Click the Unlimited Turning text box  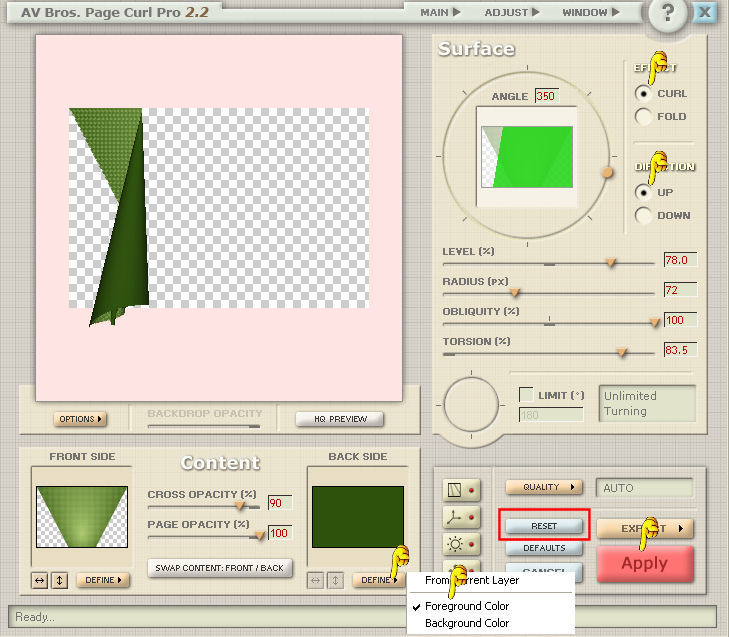pyautogui.click(x=647, y=404)
